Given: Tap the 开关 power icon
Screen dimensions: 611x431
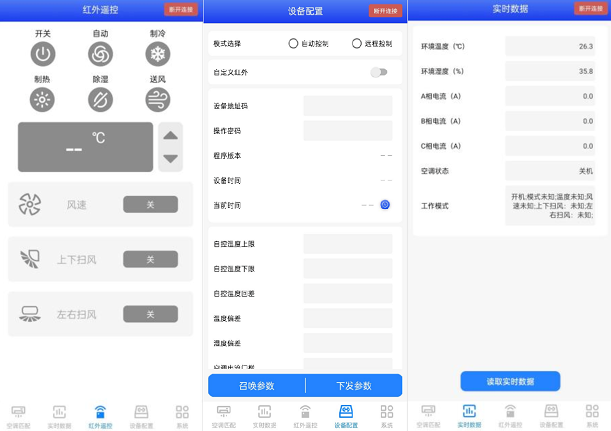Looking at the screenshot, I should (42, 54).
